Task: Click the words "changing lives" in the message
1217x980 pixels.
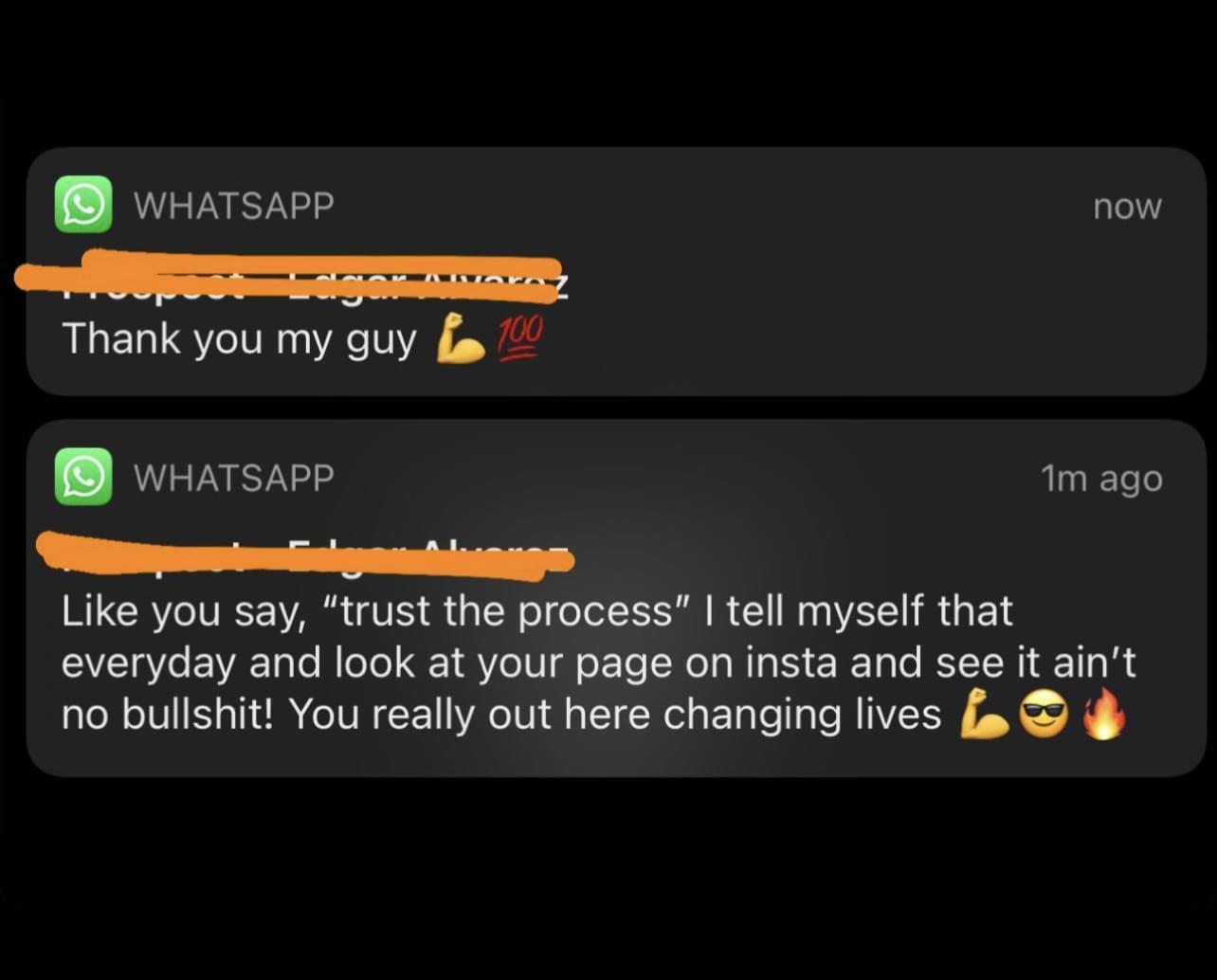Action: pyautogui.click(x=802, y=715)
